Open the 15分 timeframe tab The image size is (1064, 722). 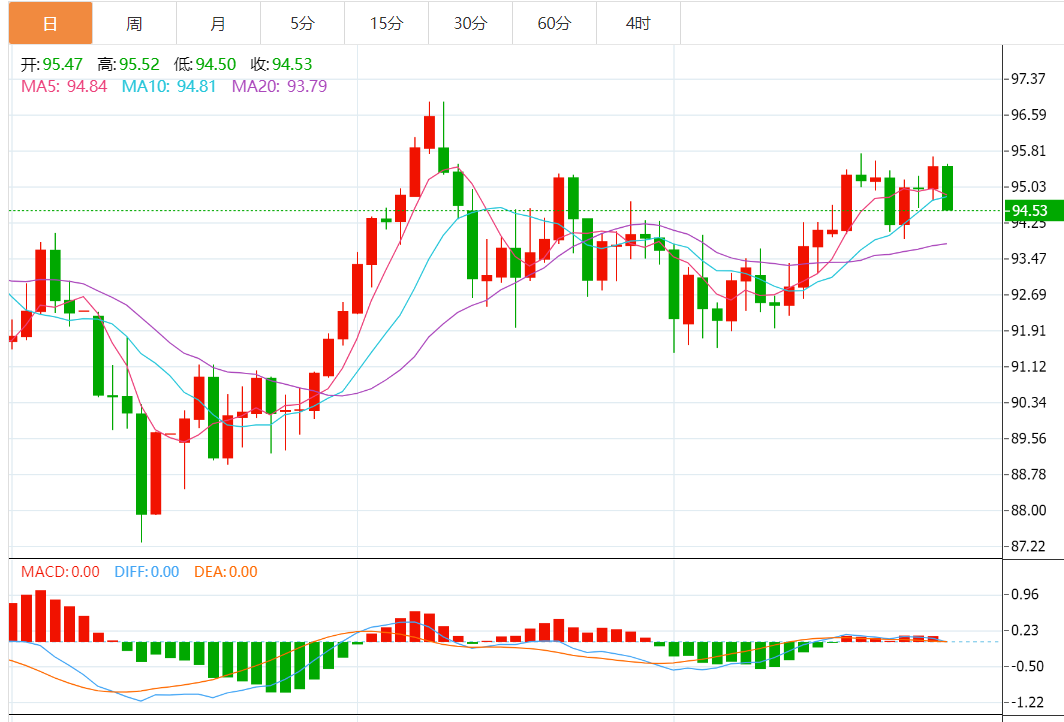point(387,24)
